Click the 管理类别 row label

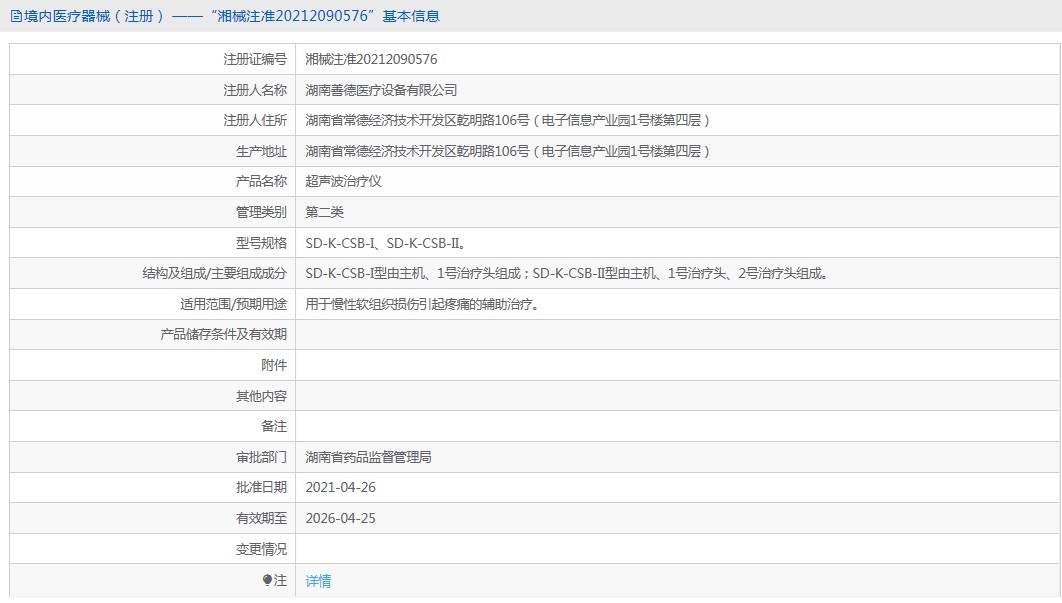pyautogui.click(x=261, y=212)
